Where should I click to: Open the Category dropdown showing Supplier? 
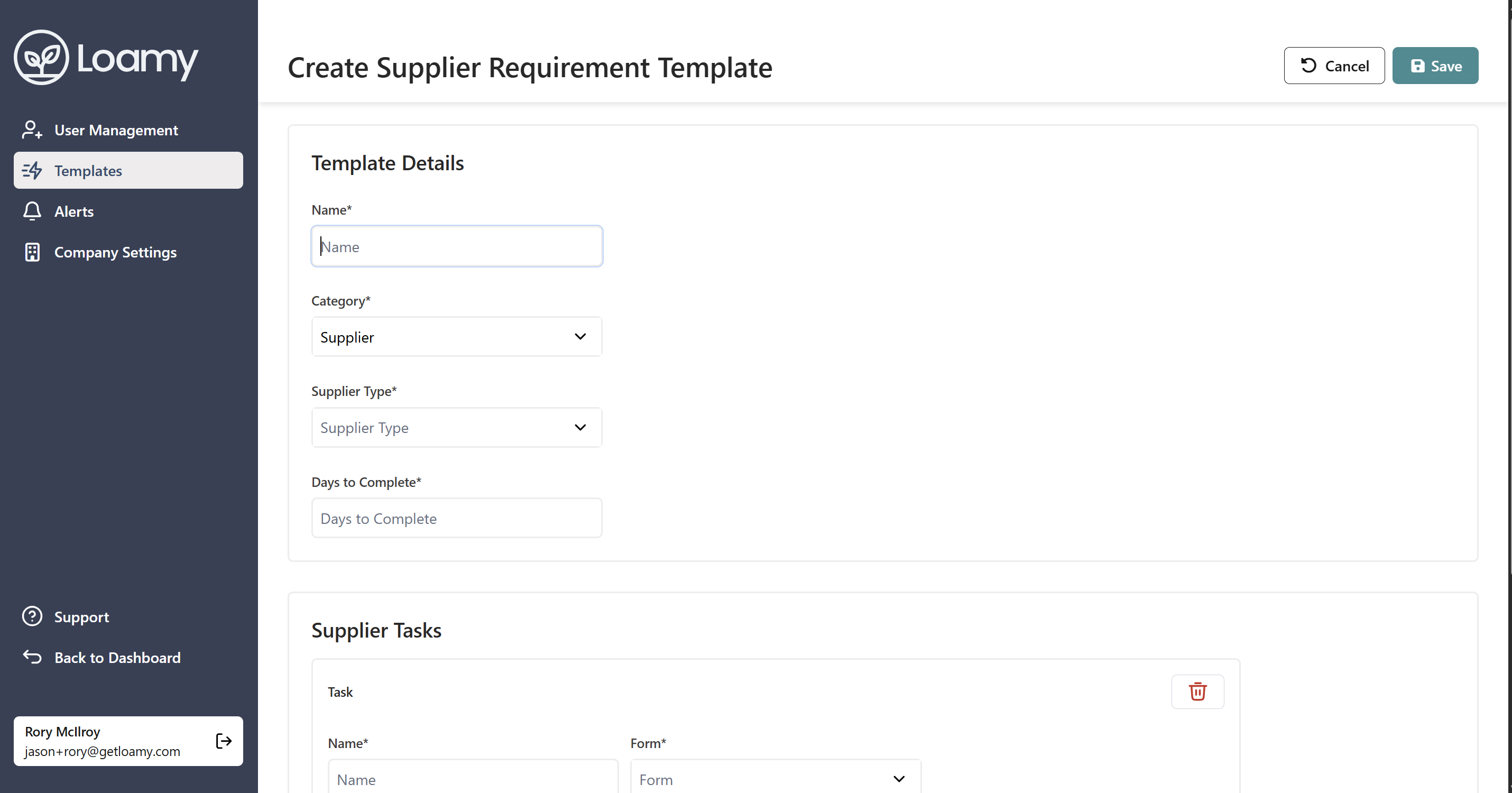coord(456,337)
